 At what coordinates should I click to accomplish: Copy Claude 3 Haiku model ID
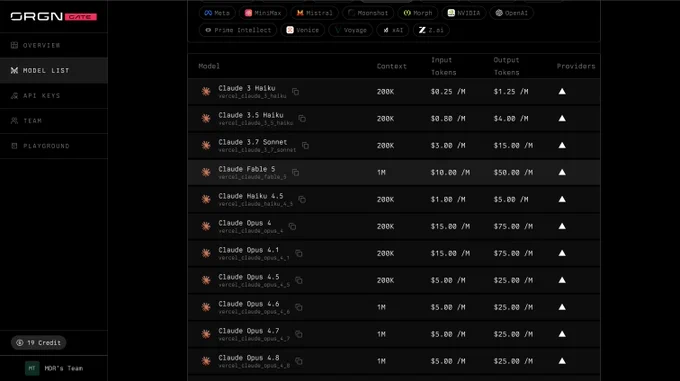coord(295,91)
